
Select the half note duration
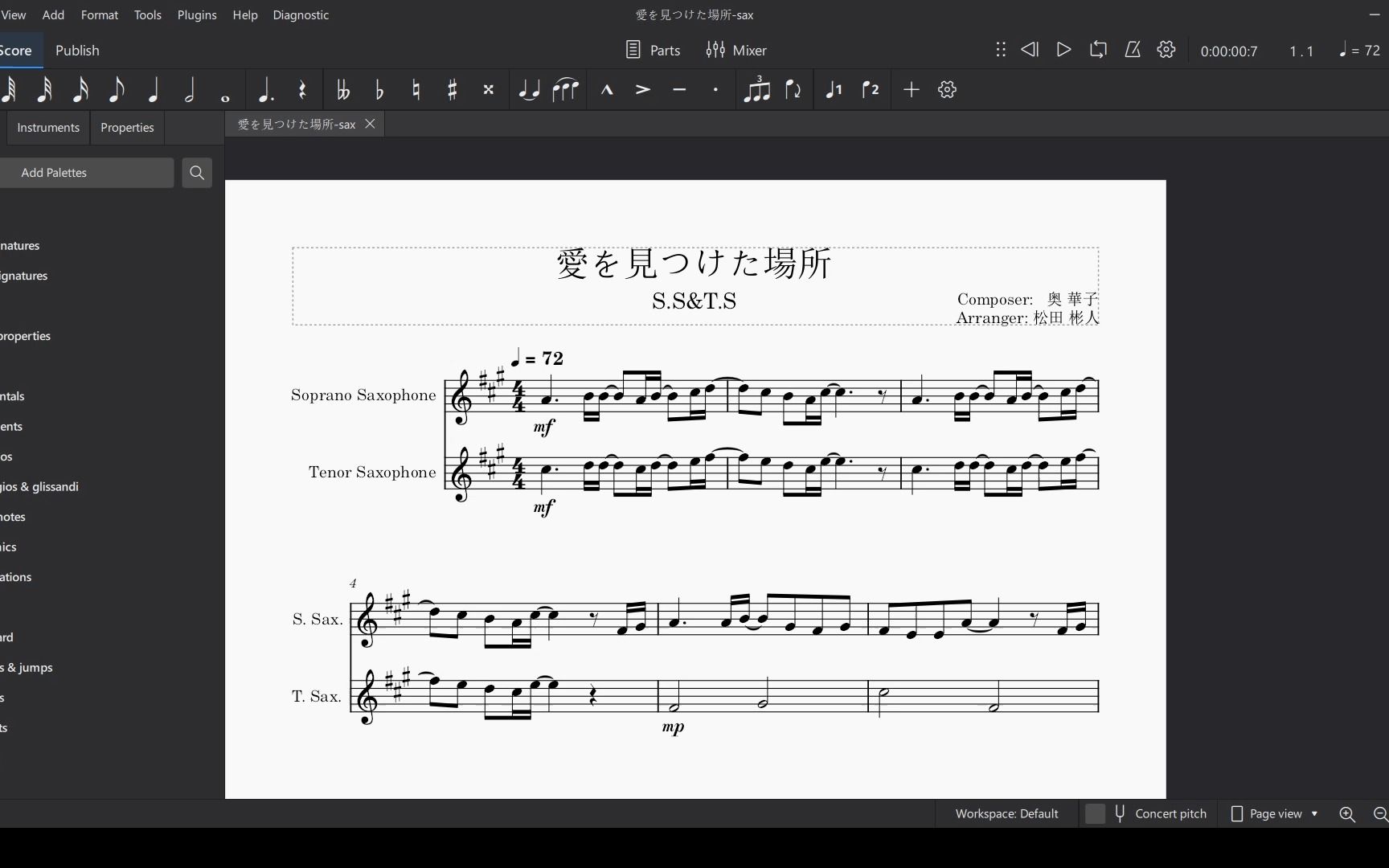point(190,90)
